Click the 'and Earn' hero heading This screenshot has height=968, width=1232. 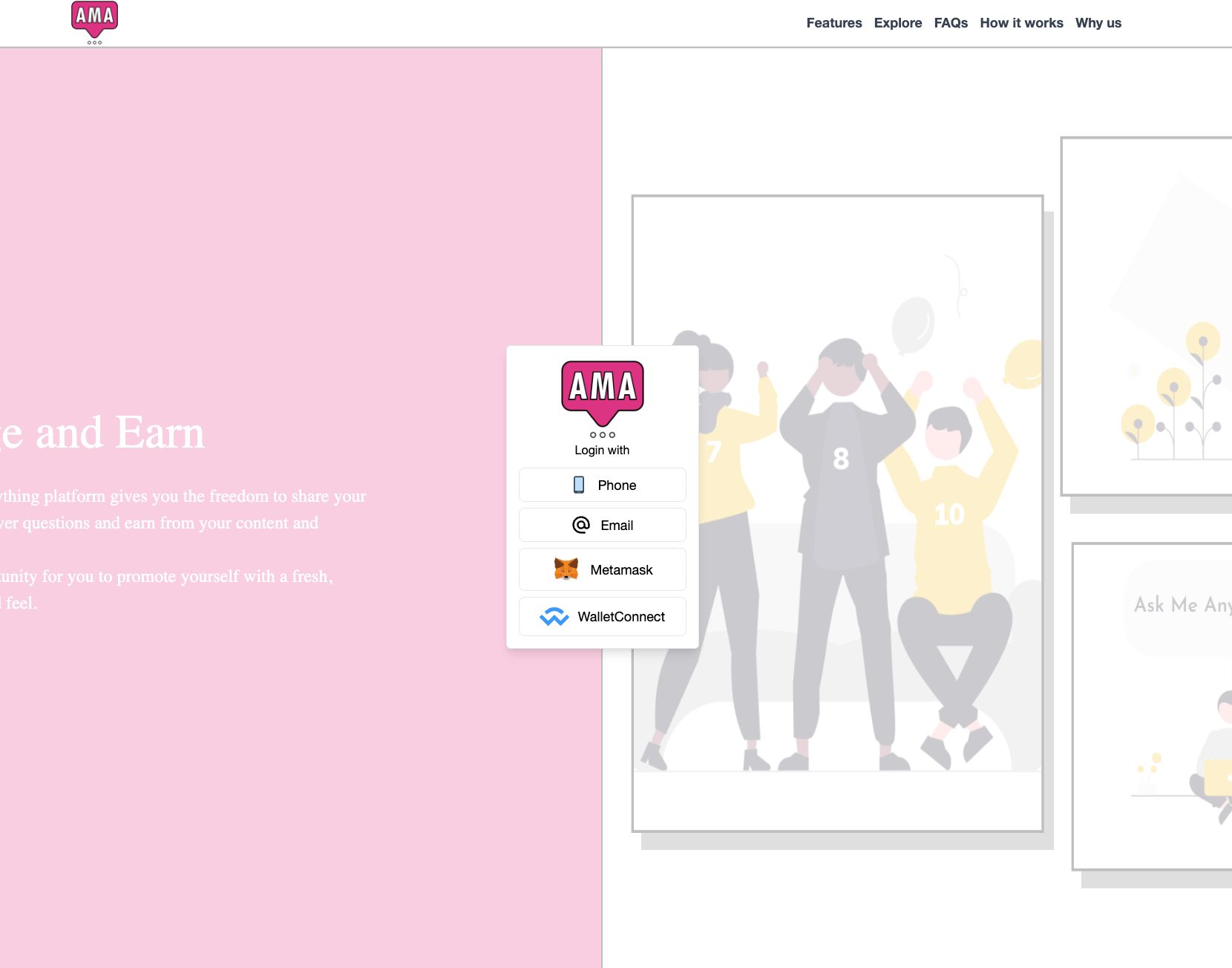[x=119, y=433]
